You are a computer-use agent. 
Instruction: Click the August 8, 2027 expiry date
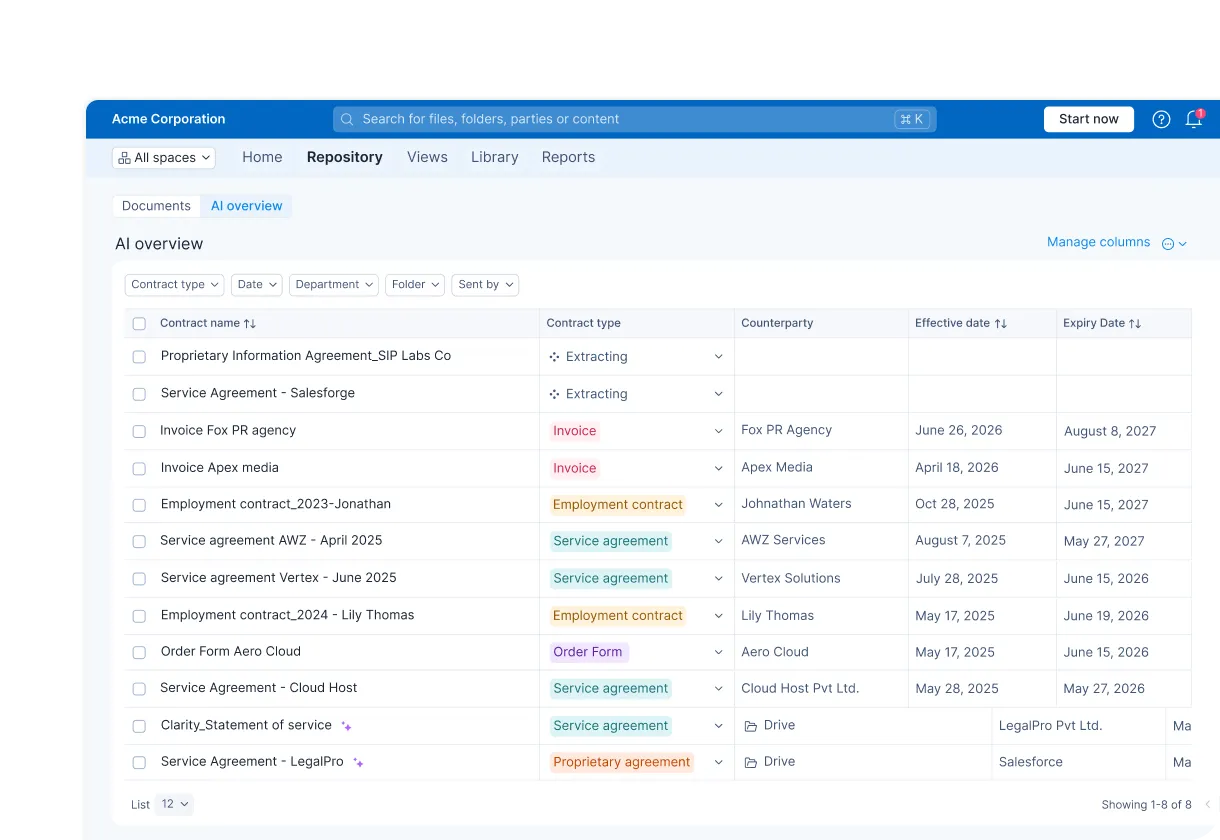[1110, 431]
